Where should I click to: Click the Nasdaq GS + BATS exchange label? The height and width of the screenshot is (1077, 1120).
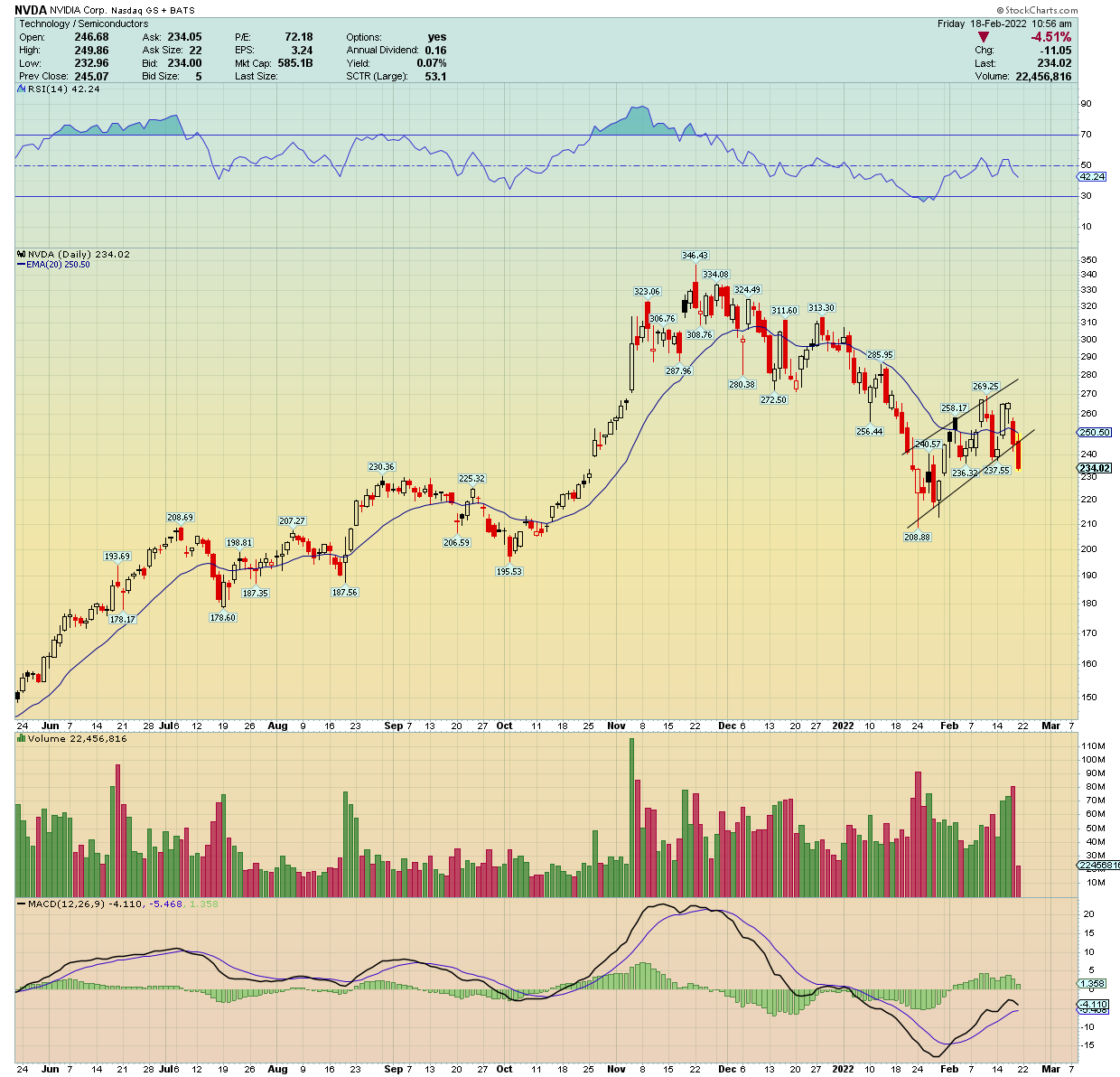[x=153, y=11]
